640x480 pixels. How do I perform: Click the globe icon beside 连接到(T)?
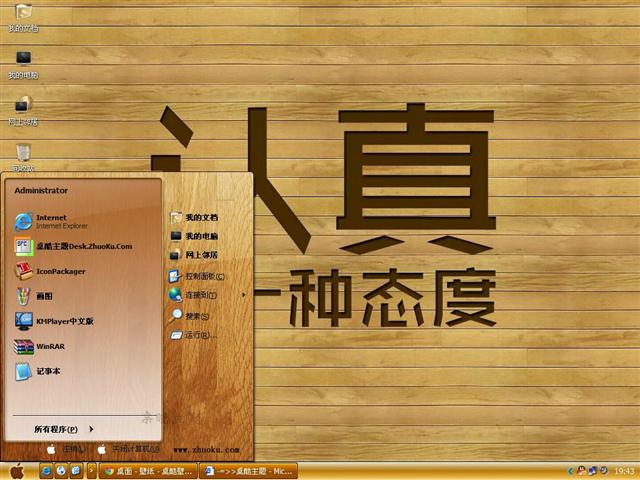click(x=176, y=294)
